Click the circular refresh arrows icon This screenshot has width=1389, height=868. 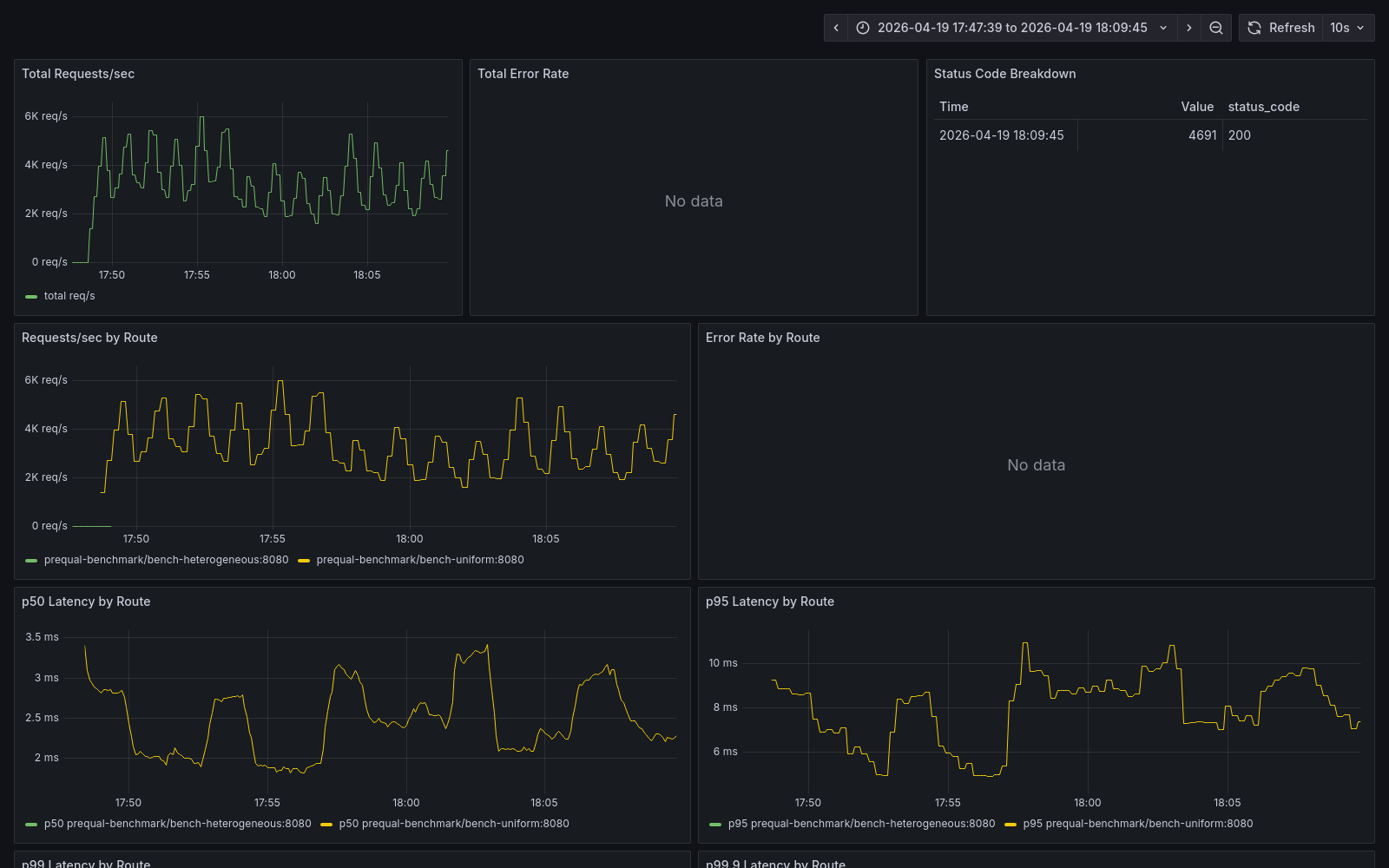click(x=1254, y=27)
